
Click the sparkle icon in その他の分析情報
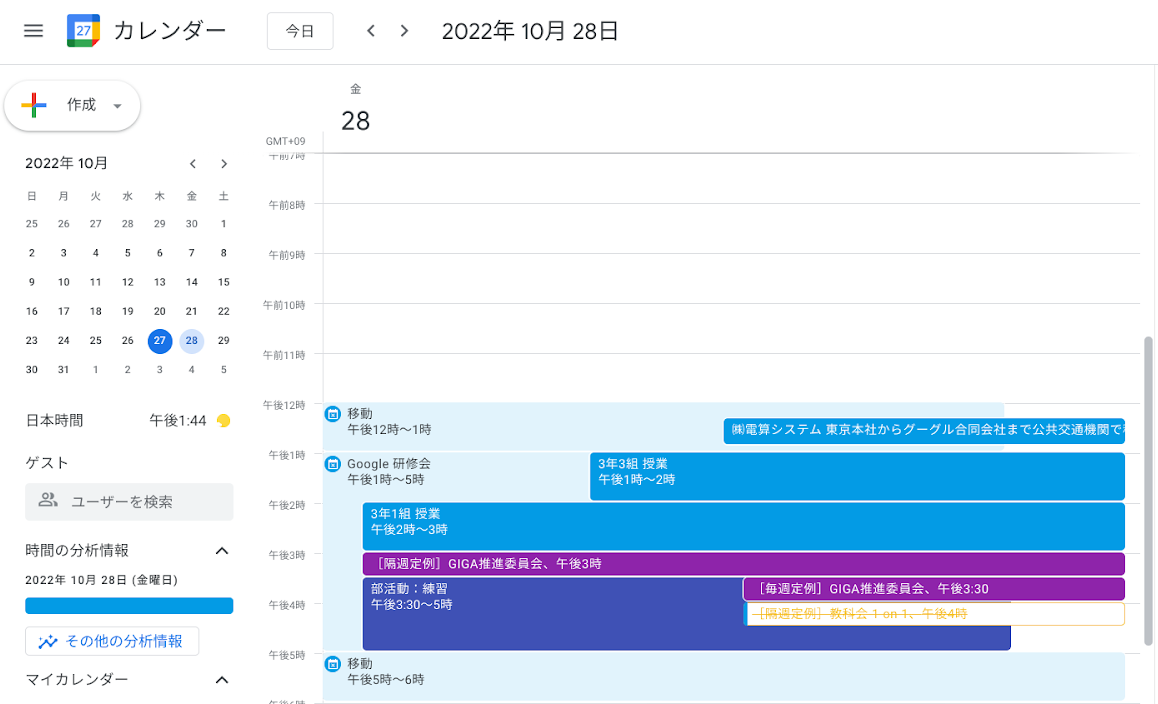tap(48, 641)
